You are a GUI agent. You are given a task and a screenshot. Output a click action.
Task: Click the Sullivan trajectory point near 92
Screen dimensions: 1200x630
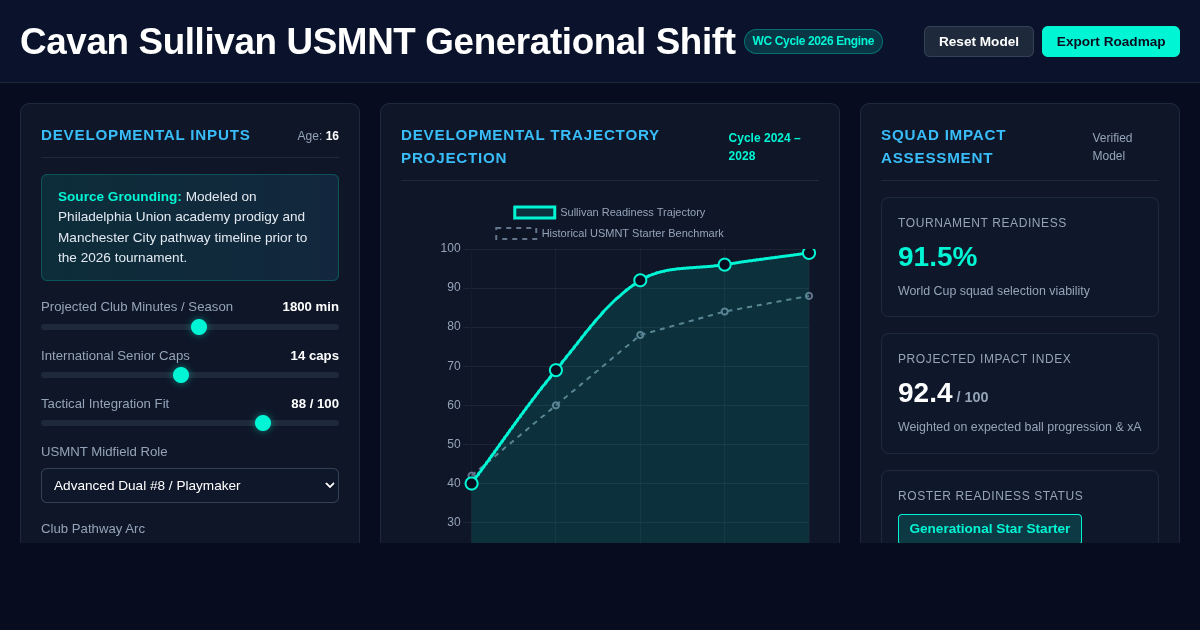coord(640,280)
